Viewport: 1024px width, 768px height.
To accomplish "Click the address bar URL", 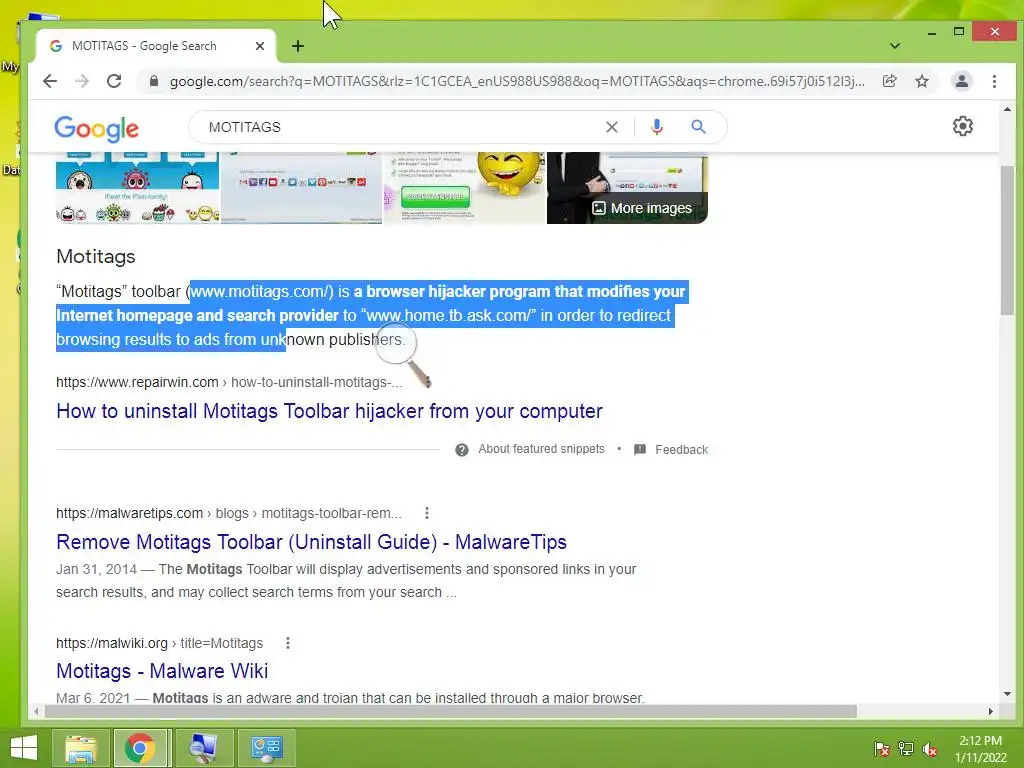I will (517, 81).
